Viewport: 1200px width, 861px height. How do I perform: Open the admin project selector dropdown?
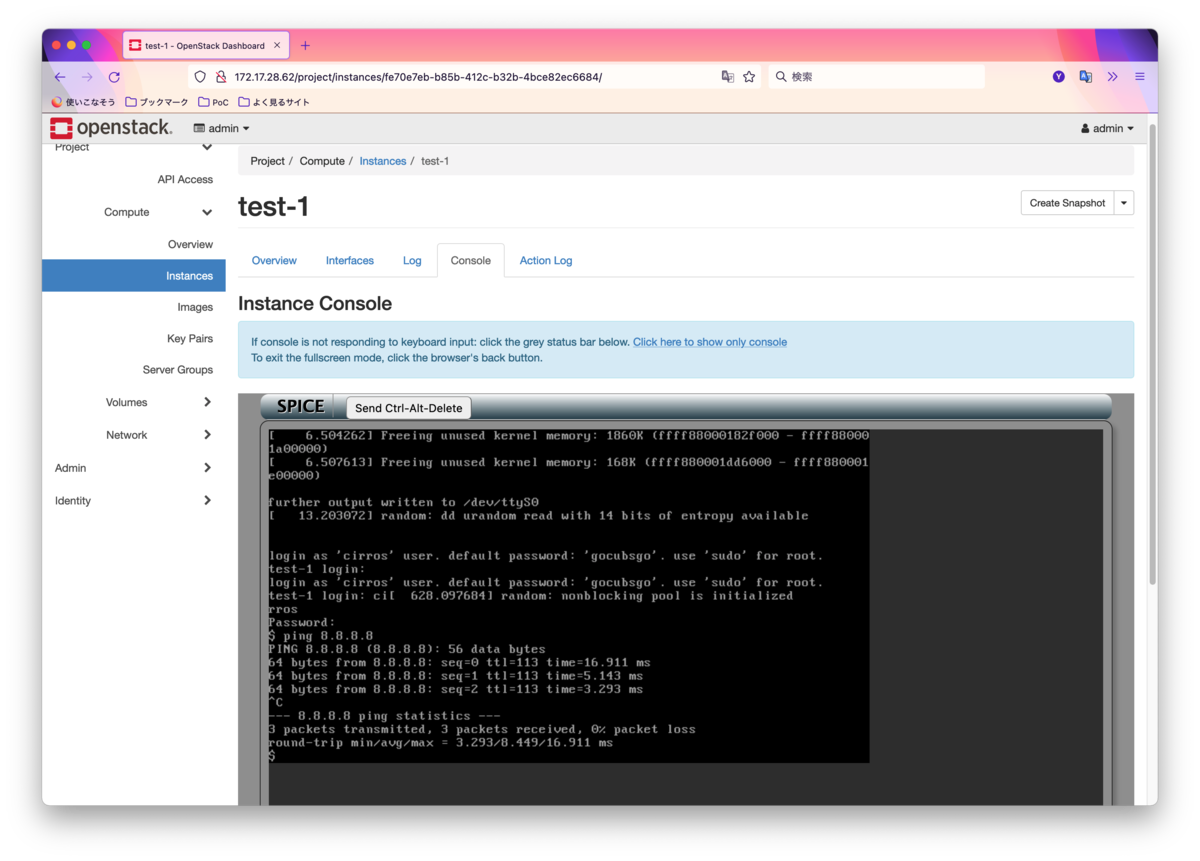[221, 128]
